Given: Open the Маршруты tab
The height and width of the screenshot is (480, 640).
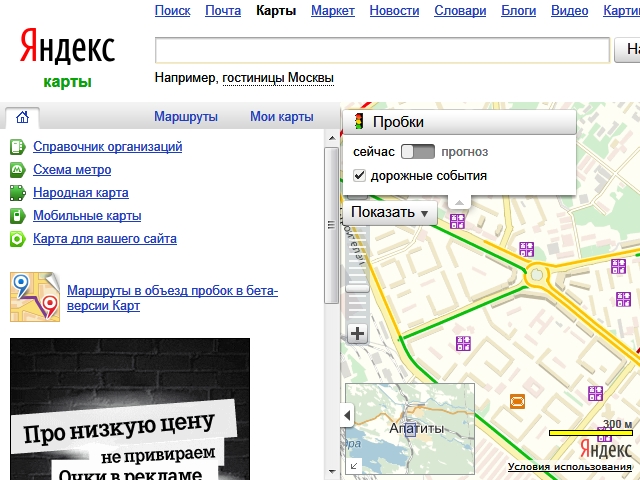Looking at the screenshot, I should coord(186,117).
